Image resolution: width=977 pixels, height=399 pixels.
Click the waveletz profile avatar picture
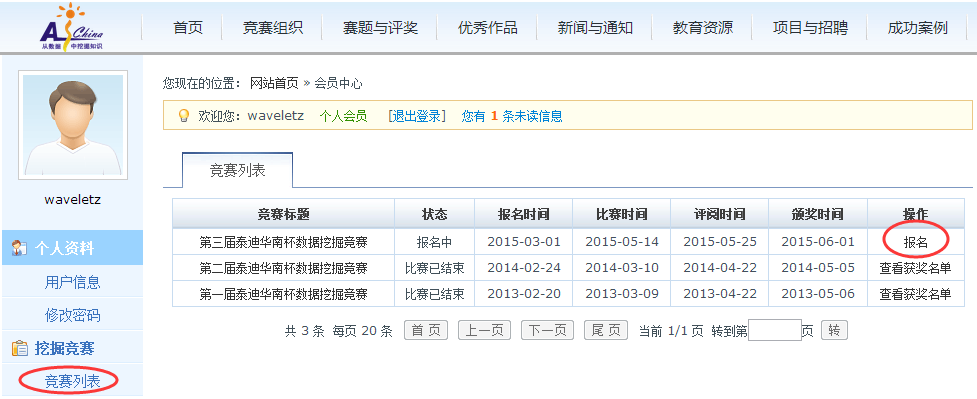73,125
